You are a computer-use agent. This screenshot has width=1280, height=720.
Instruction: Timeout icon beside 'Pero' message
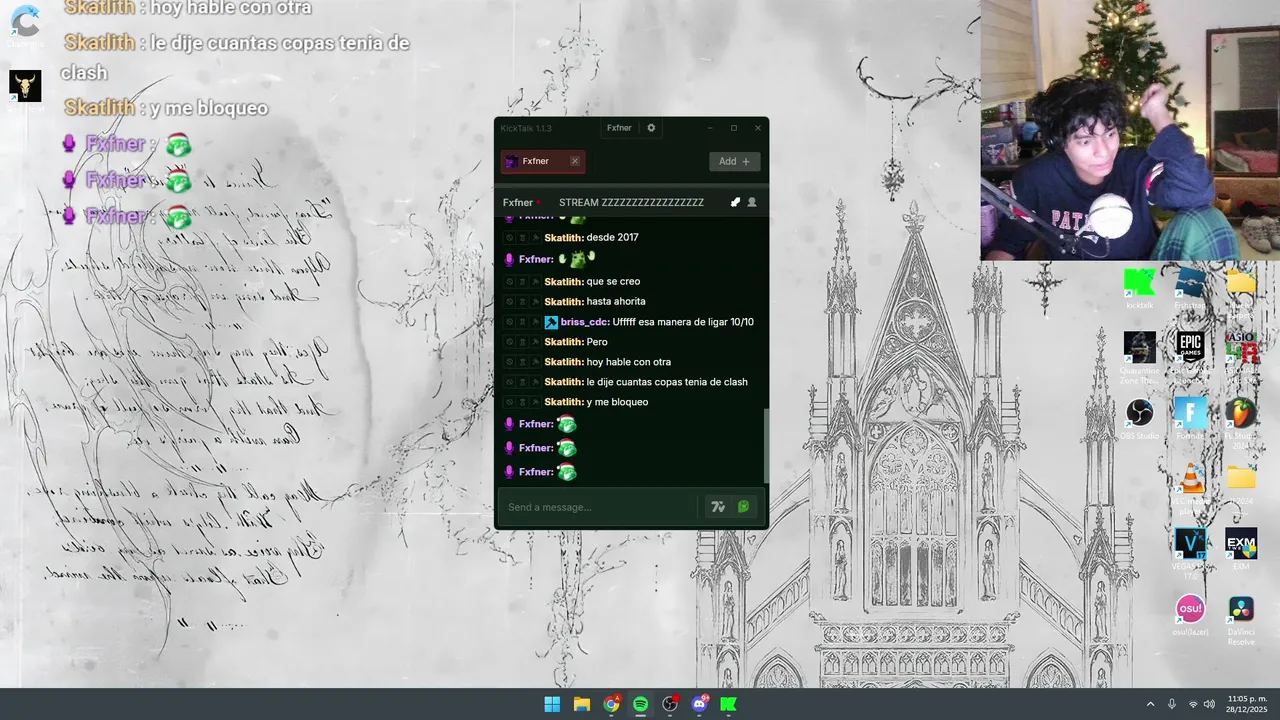tap(522, 342)
